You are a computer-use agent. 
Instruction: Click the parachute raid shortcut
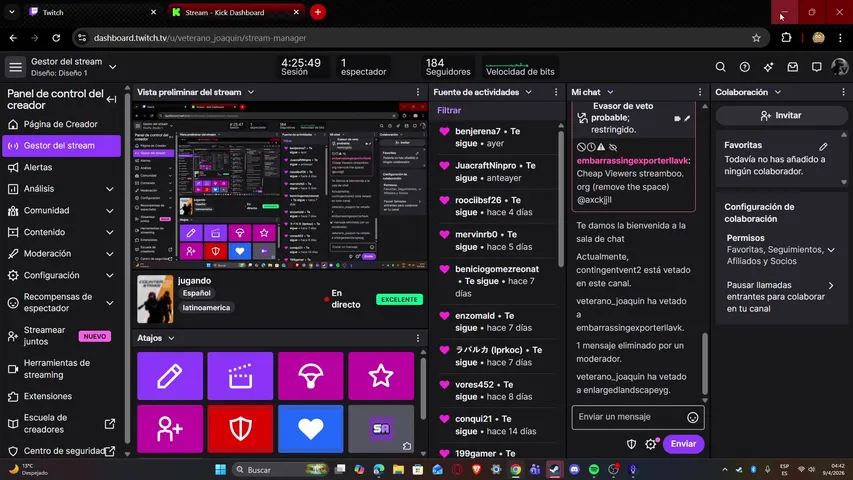coord(311,376)
